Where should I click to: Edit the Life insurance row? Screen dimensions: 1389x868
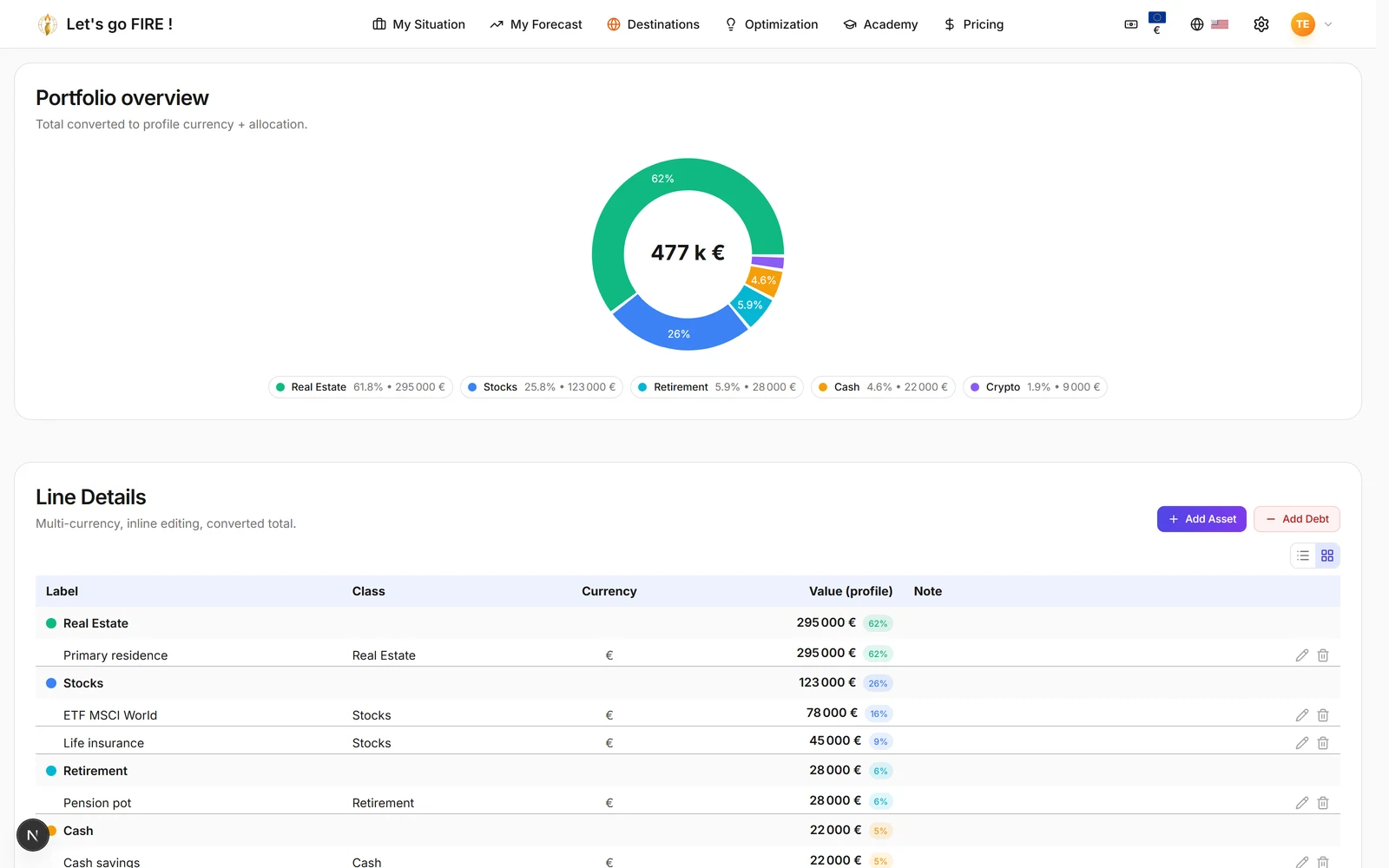(1302, 743)
